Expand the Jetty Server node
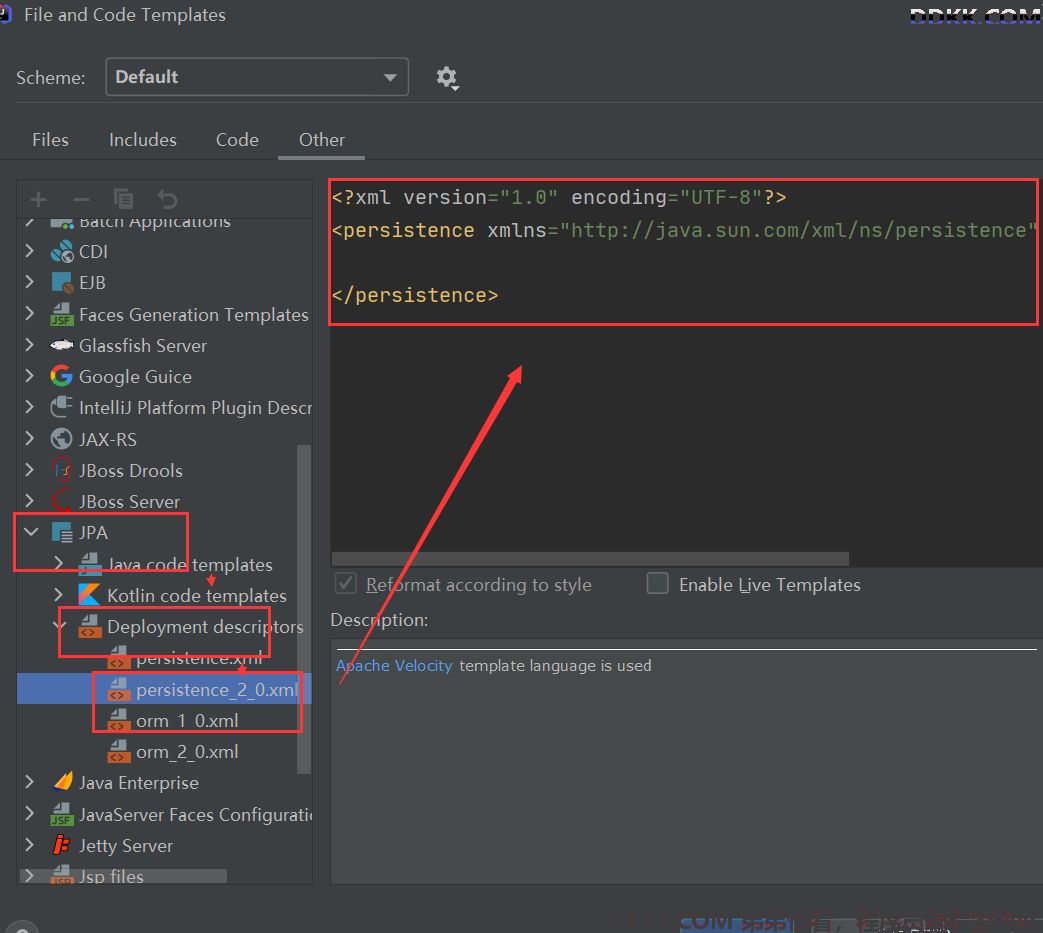 click(x=29, y=845)
